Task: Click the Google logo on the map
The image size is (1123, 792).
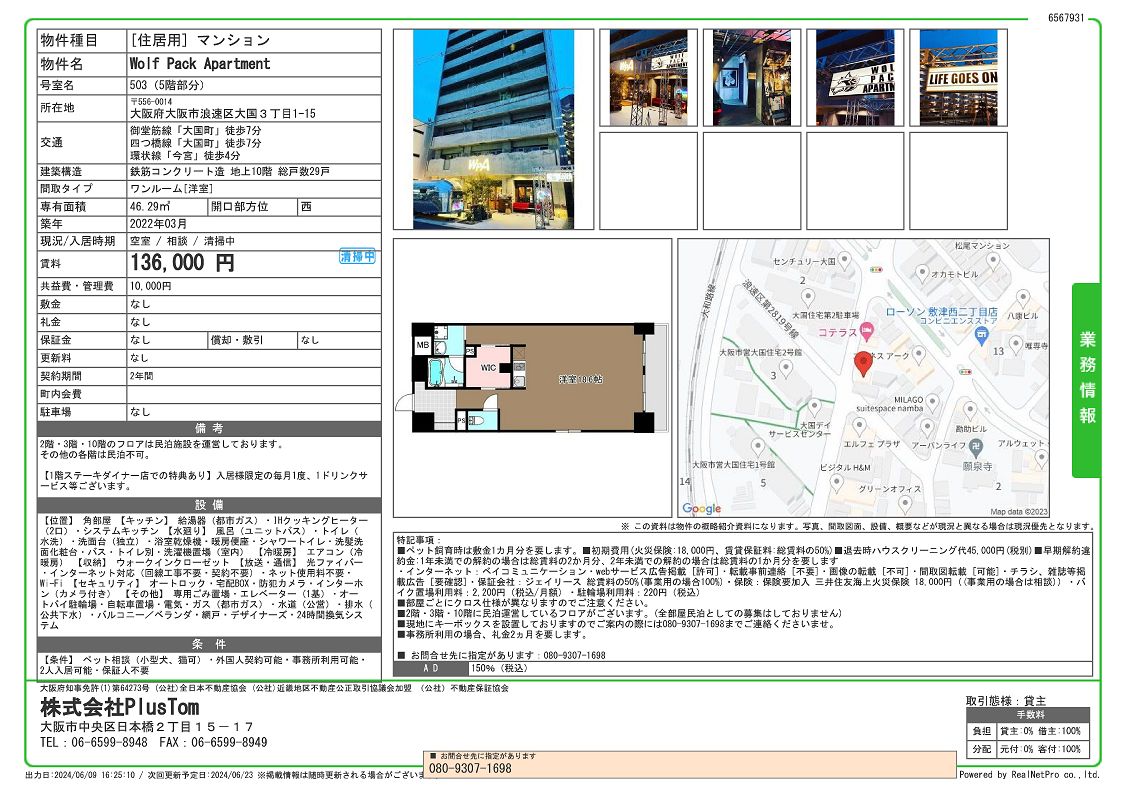Action: click(x=702, y=508)
